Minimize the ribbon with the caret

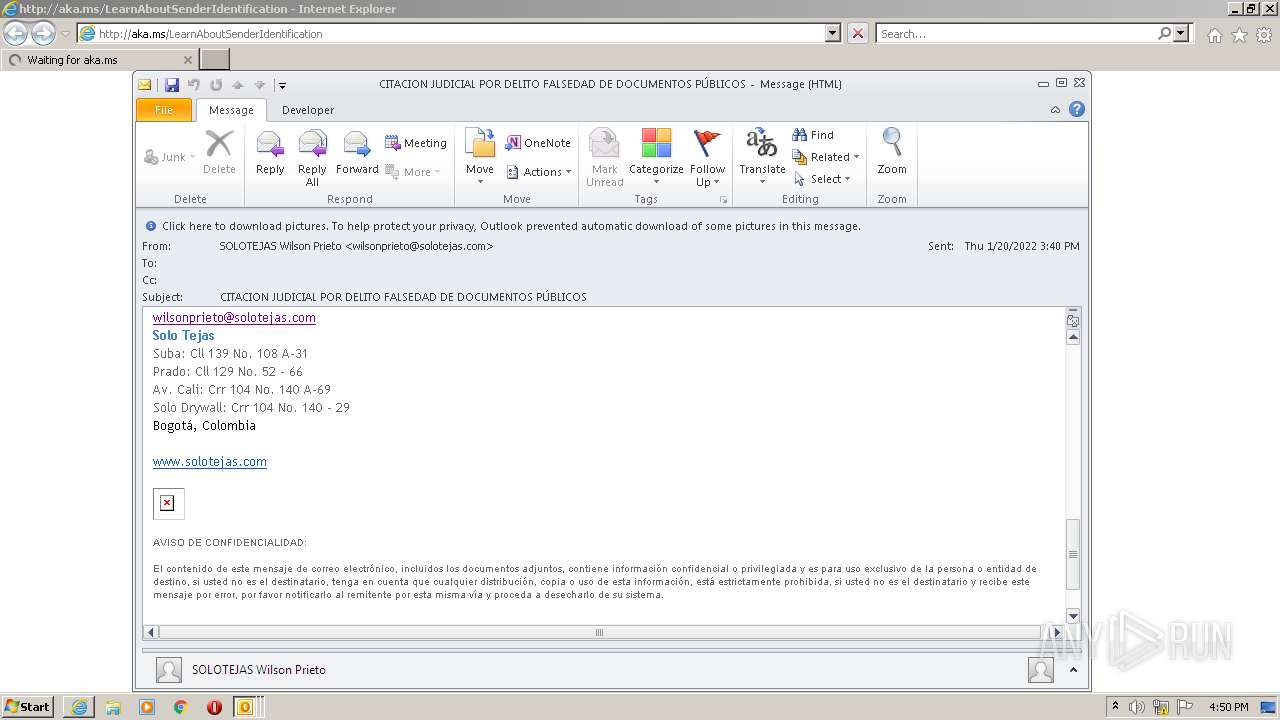pyautogui.click(x=1055, y=110)
